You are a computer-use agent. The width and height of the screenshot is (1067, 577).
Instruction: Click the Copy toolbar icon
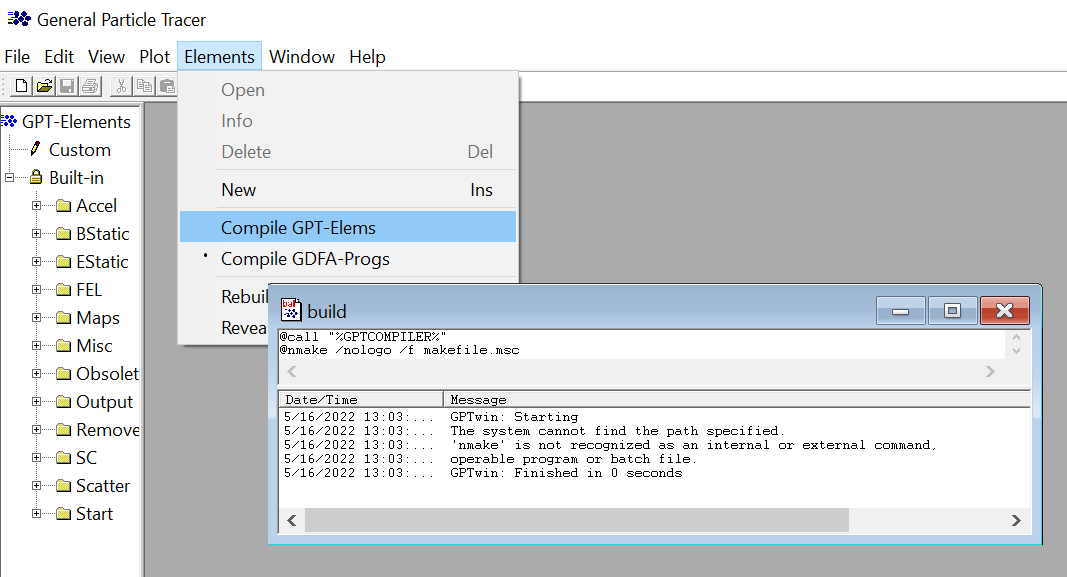(x=144, y=86)
